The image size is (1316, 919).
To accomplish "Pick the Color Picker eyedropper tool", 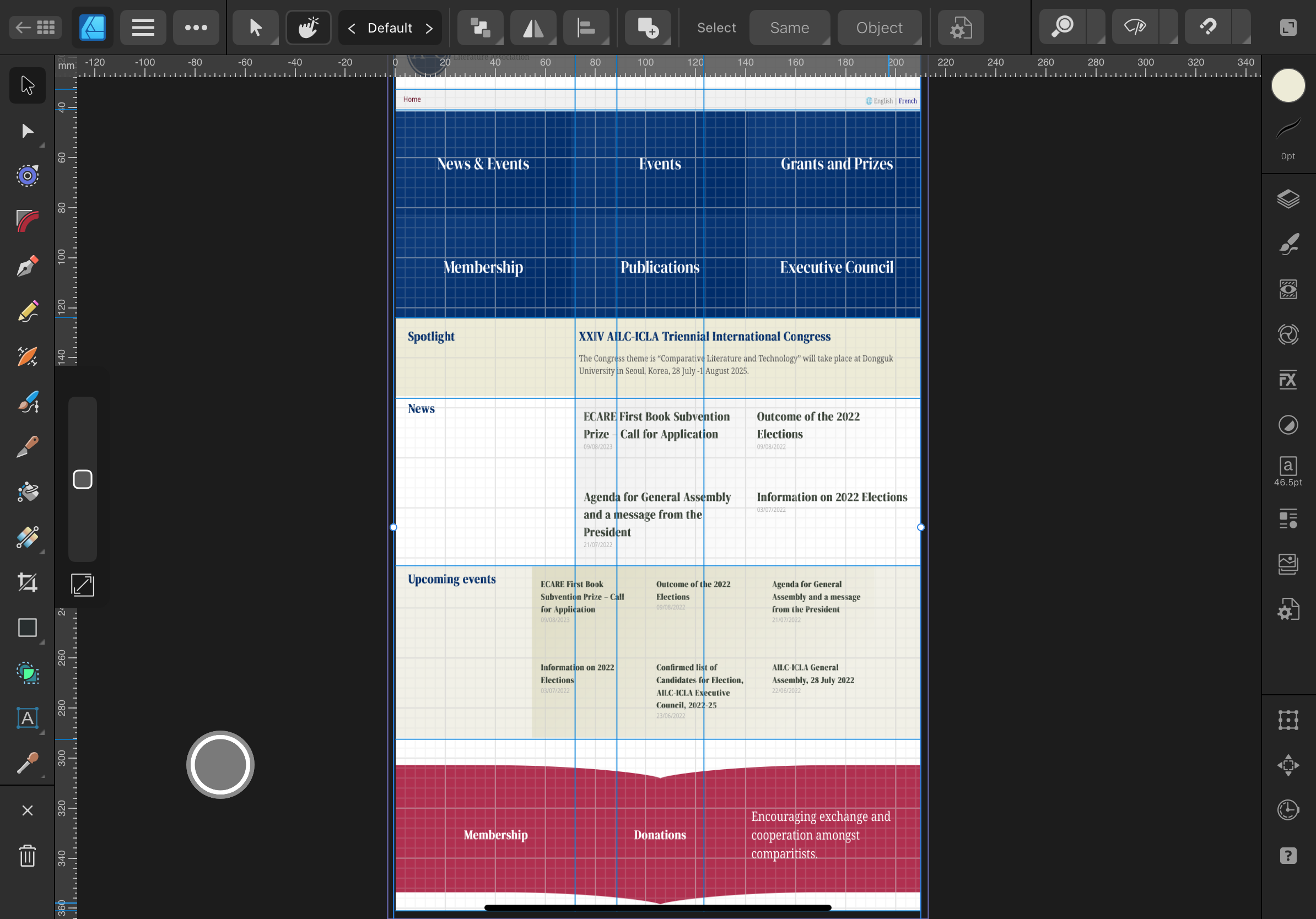I will click(27, 763).
